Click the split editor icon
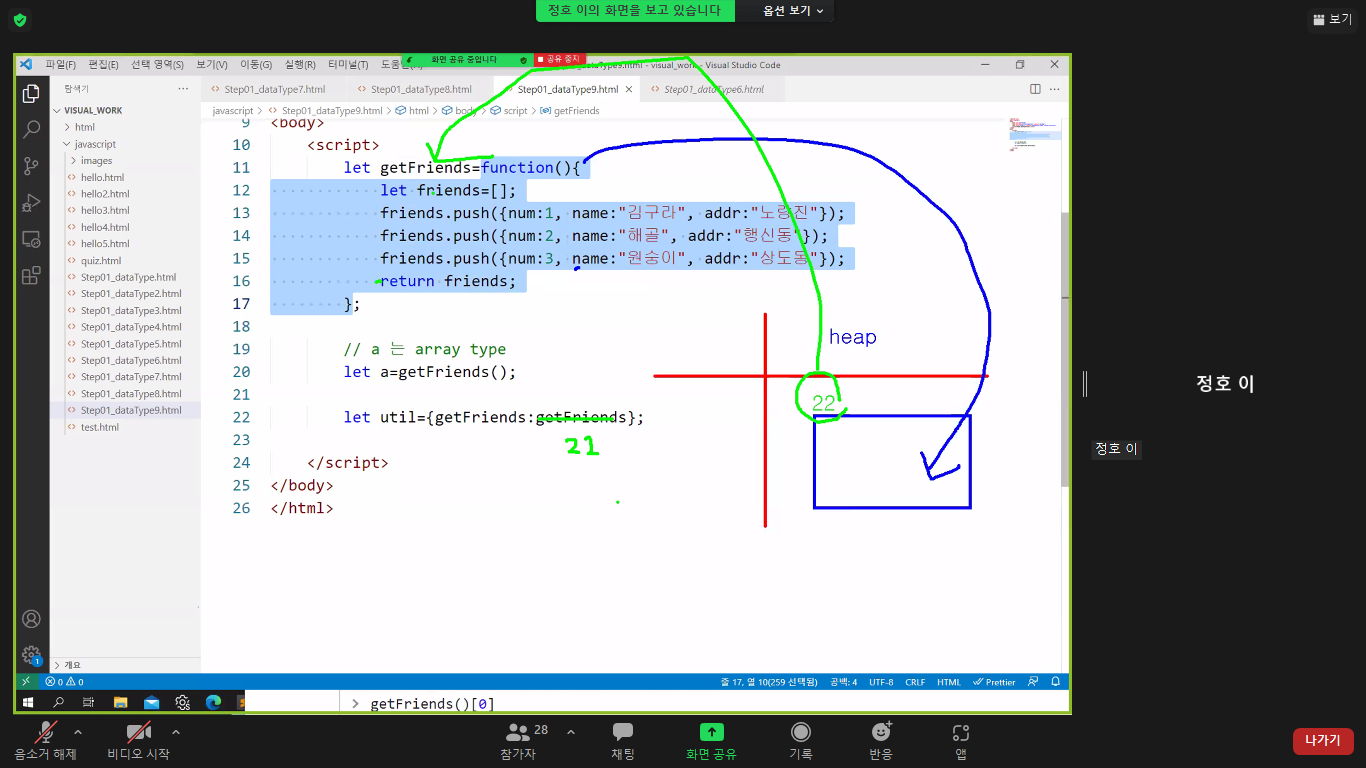 (x=1035, y=89)
